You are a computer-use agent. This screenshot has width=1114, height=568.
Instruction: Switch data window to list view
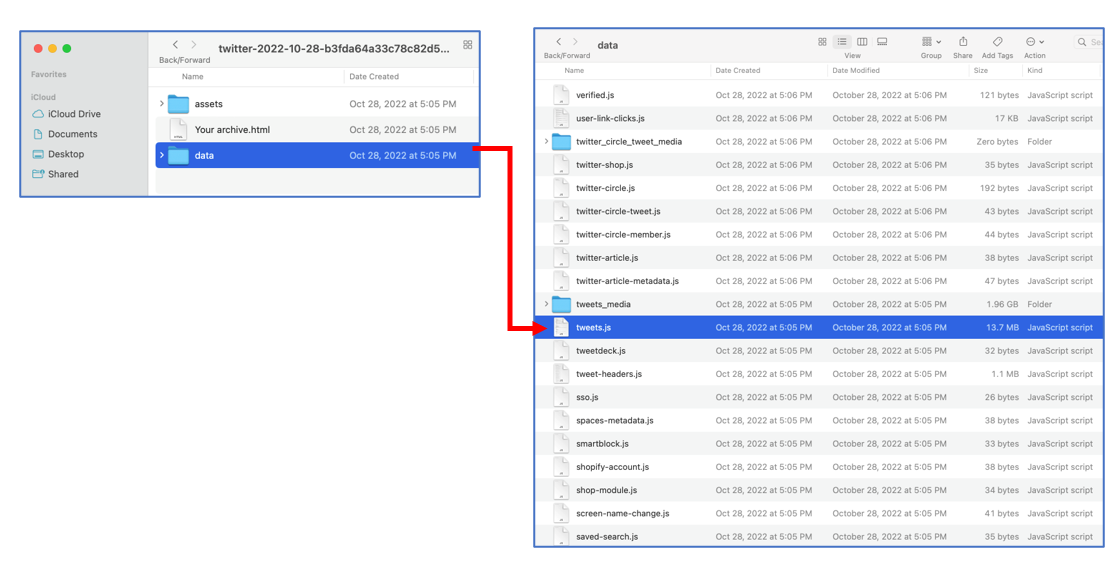click(842, 42)
